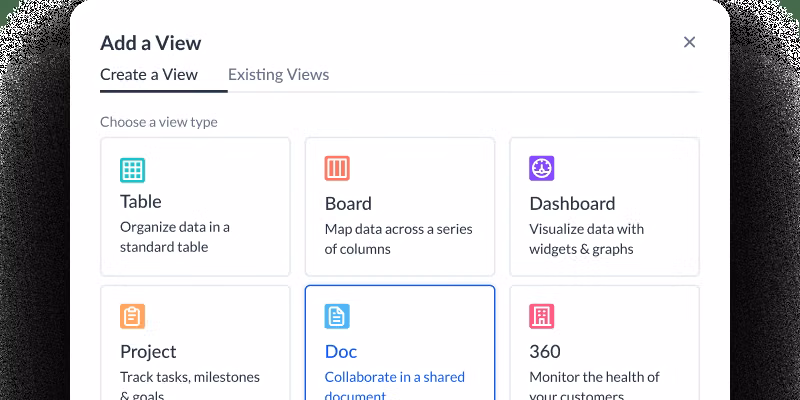The height and width of the screenshot is (400, 800).
Task: Choose the Table view title
Action: tap(141, 202)
